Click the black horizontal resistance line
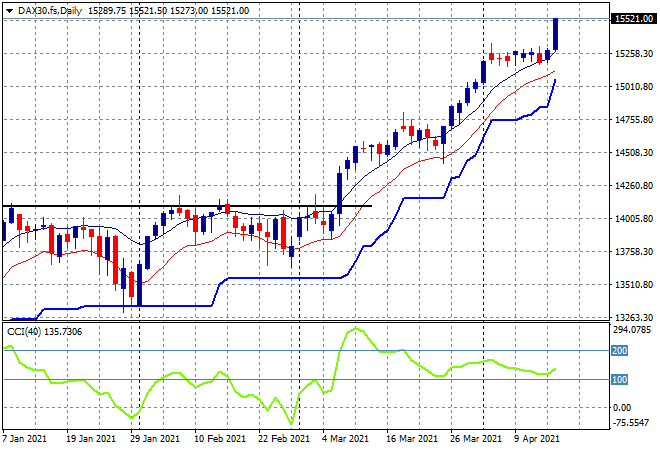The height and width of the screenshot is (450, 660). [x=200, y=206]
